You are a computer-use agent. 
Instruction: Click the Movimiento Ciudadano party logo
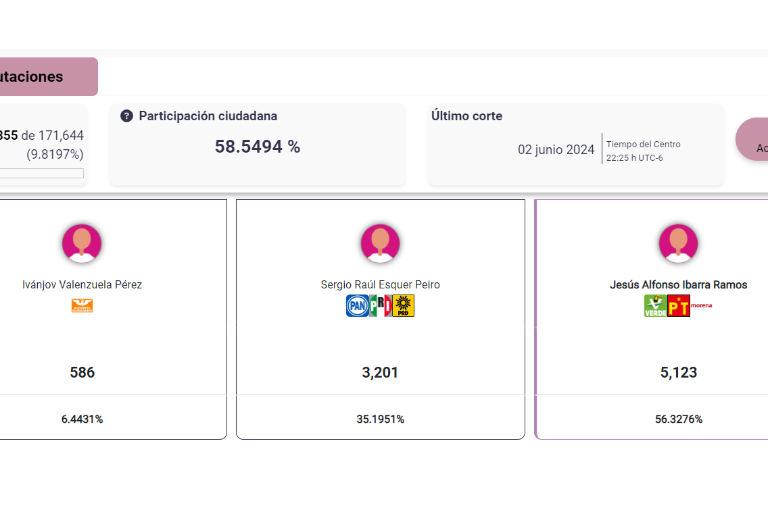pyautogui.click(x=82, y=305)
